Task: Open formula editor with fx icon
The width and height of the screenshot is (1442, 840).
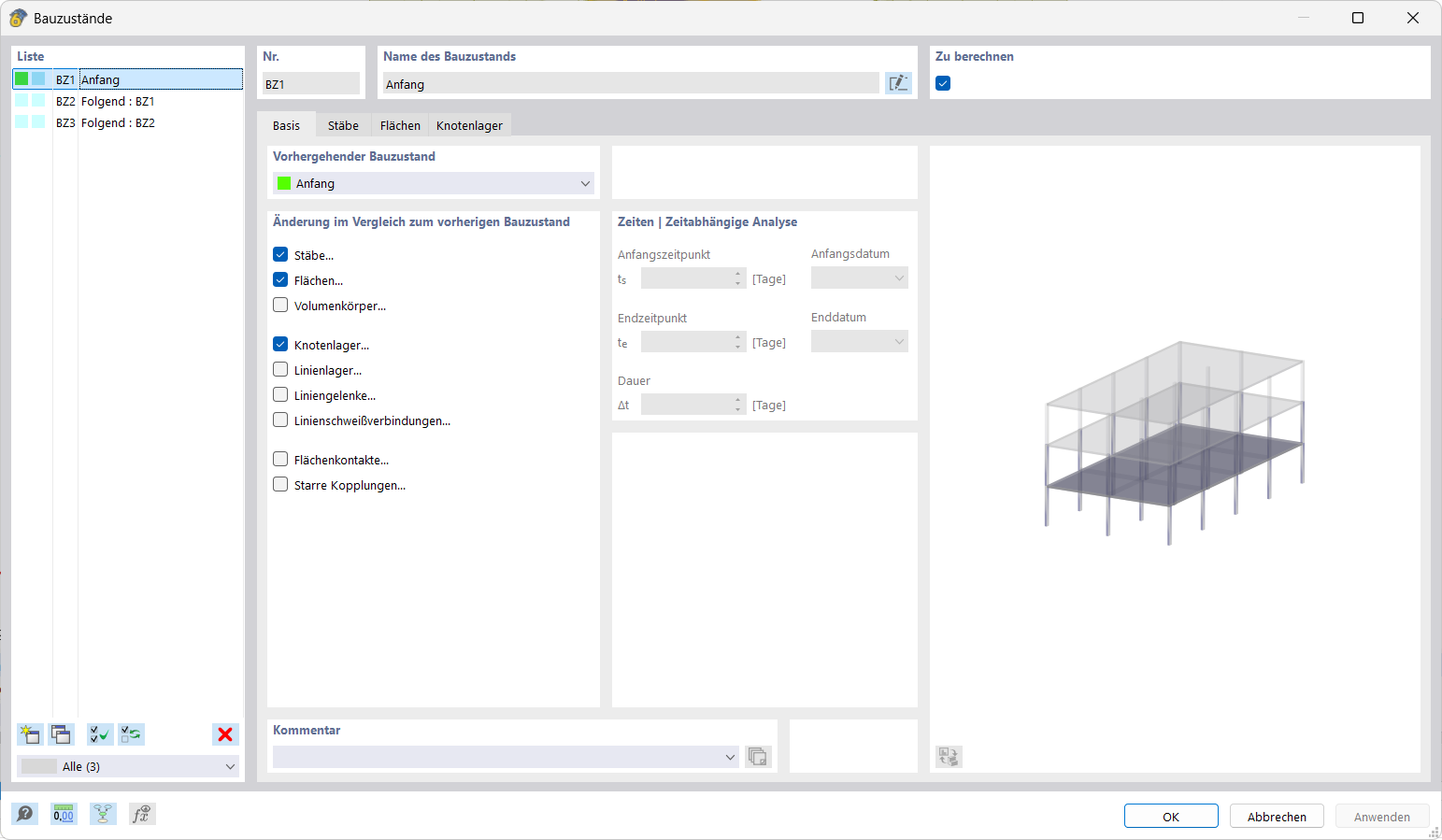Action: tap(142, 813)
